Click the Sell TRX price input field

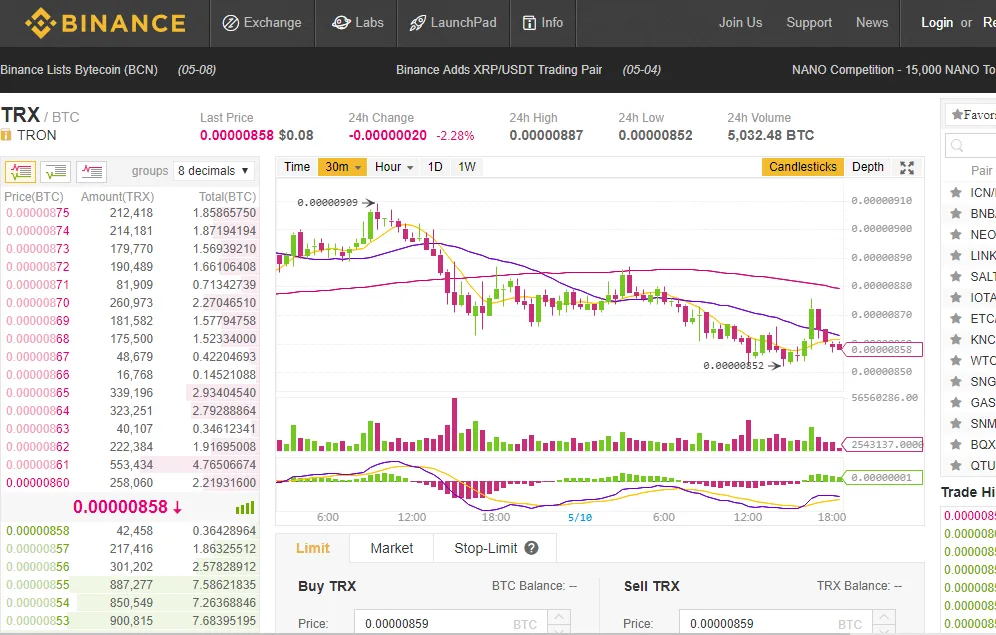[774, 623]
